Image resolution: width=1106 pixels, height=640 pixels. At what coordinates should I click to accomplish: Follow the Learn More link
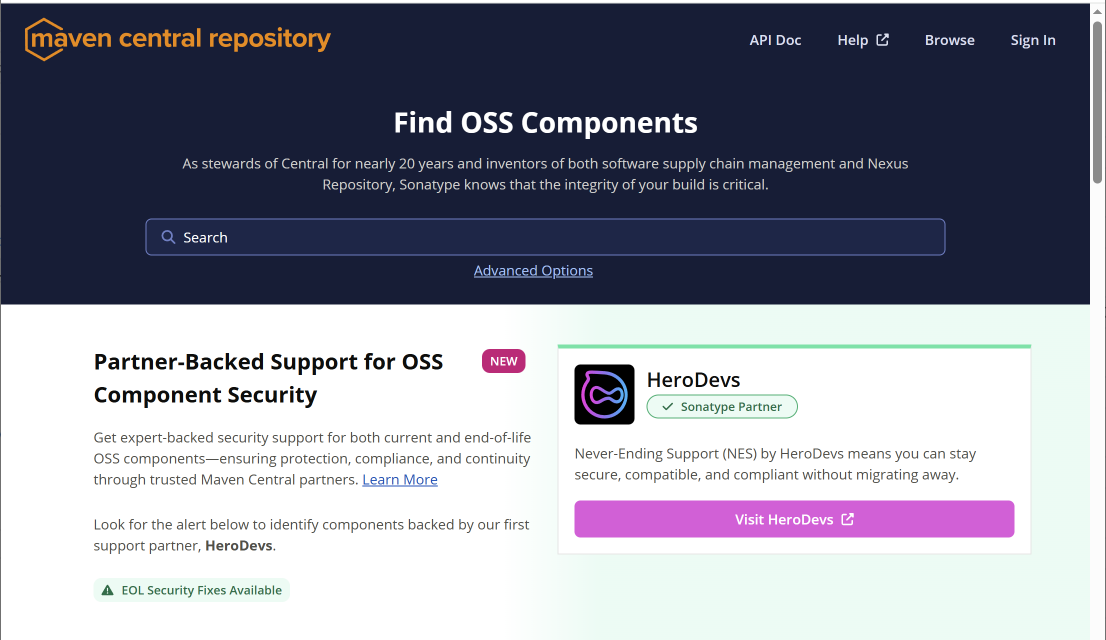click(x=400, y=480)
